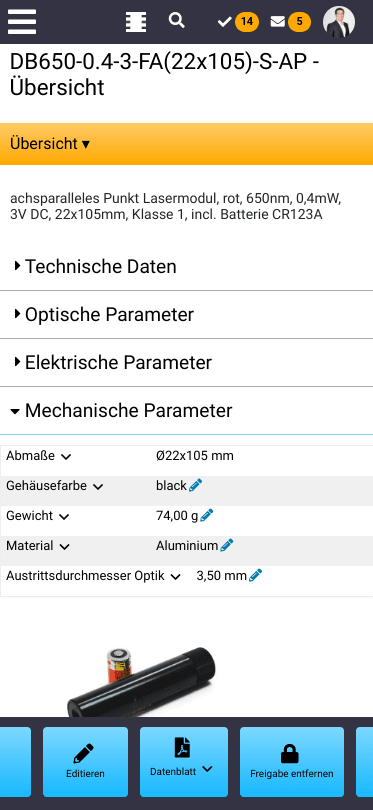Expand the Technische Daten section
373x810 pixels.
pos(186,267)
